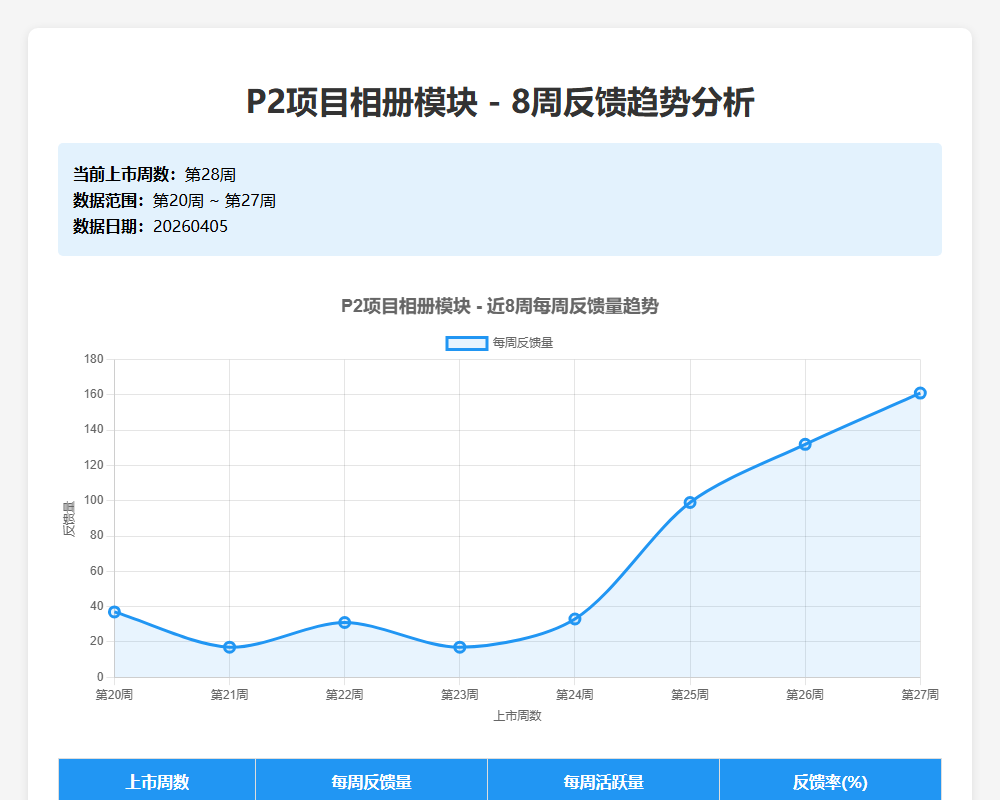Click the 0 y-axis tick label
Image resolution: width=1000 pixels, height=800 pixels.
click(x=100, y=677)
